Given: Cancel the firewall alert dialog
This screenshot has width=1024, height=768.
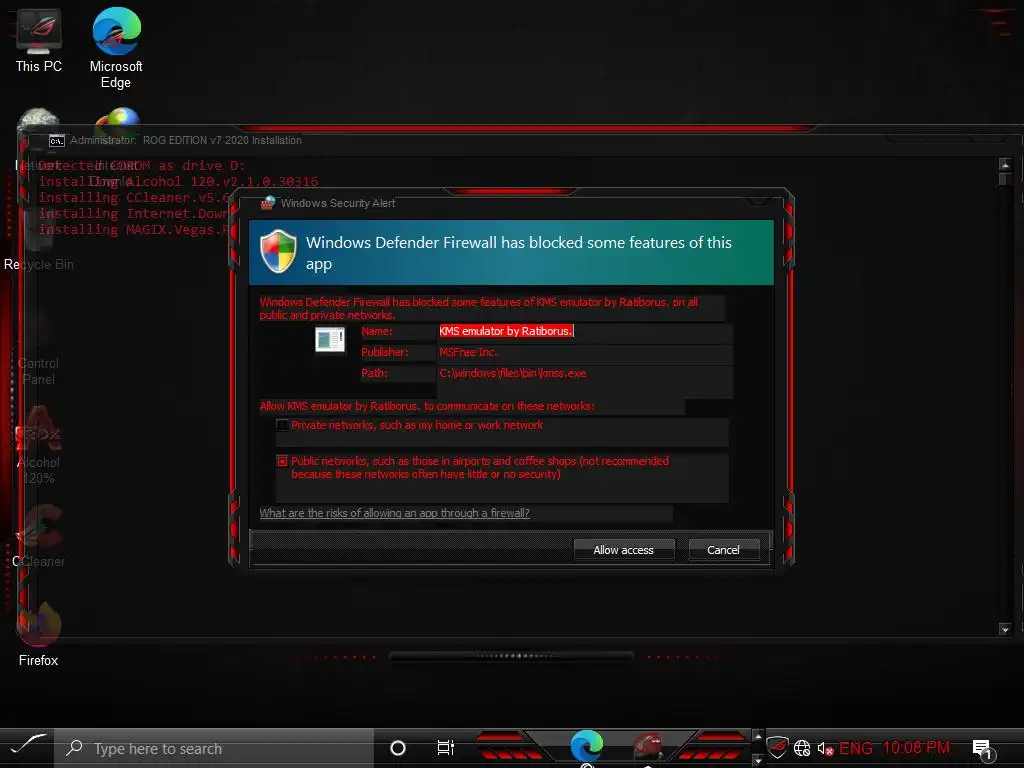Looking at the screenshot, I should (724, 550).
